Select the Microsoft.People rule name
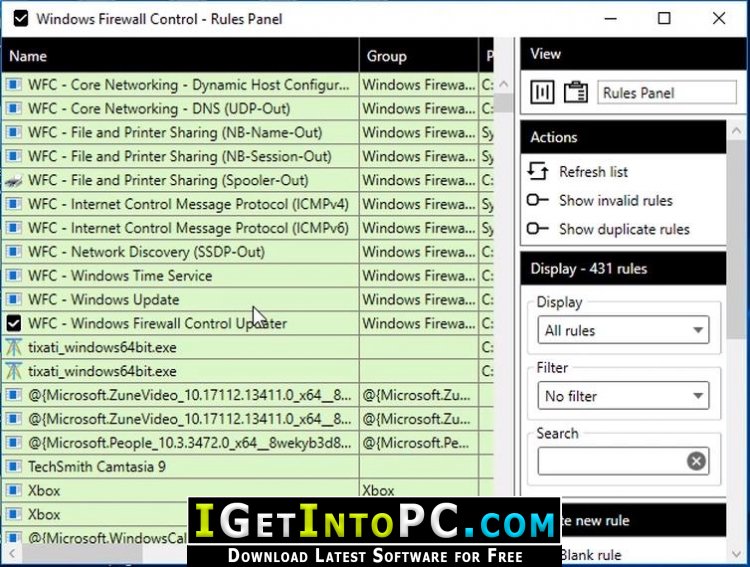 (x=190, y=443)
